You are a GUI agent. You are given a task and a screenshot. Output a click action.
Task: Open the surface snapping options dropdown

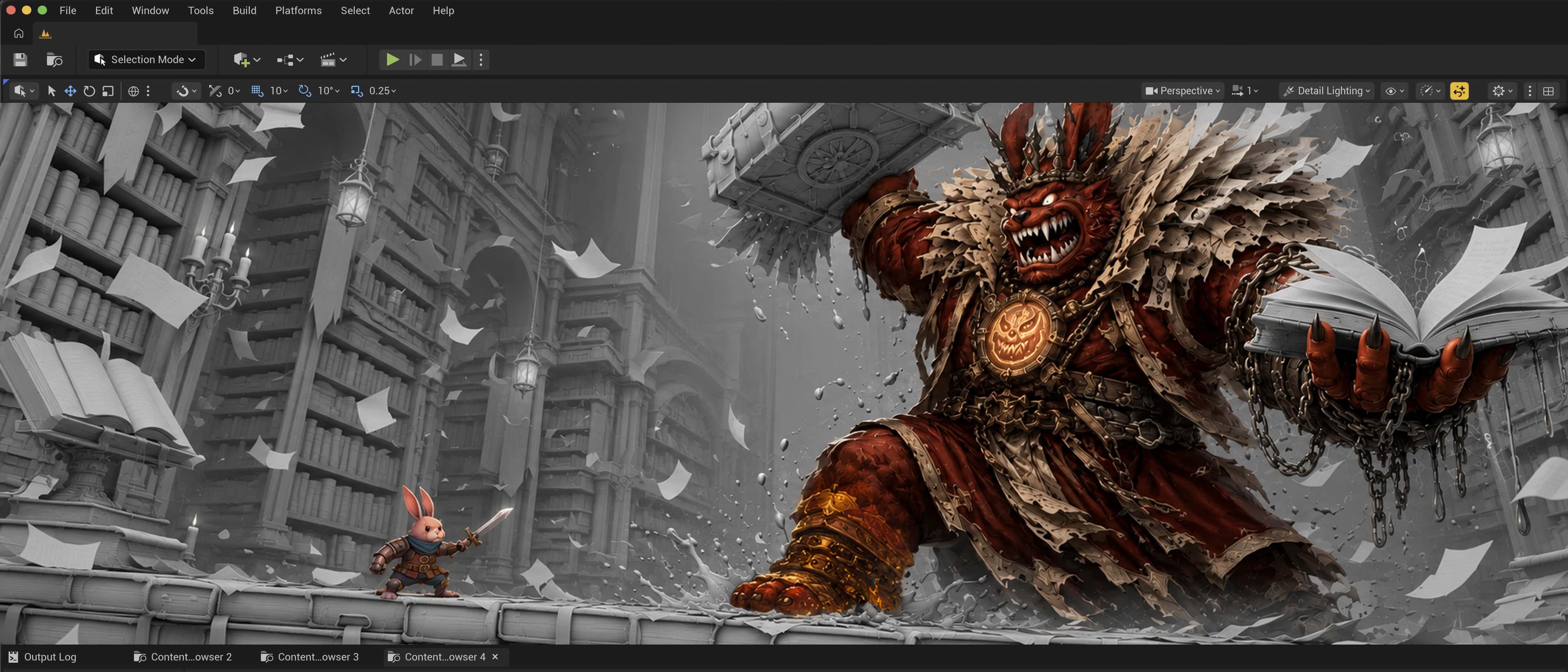pos(186,91)
